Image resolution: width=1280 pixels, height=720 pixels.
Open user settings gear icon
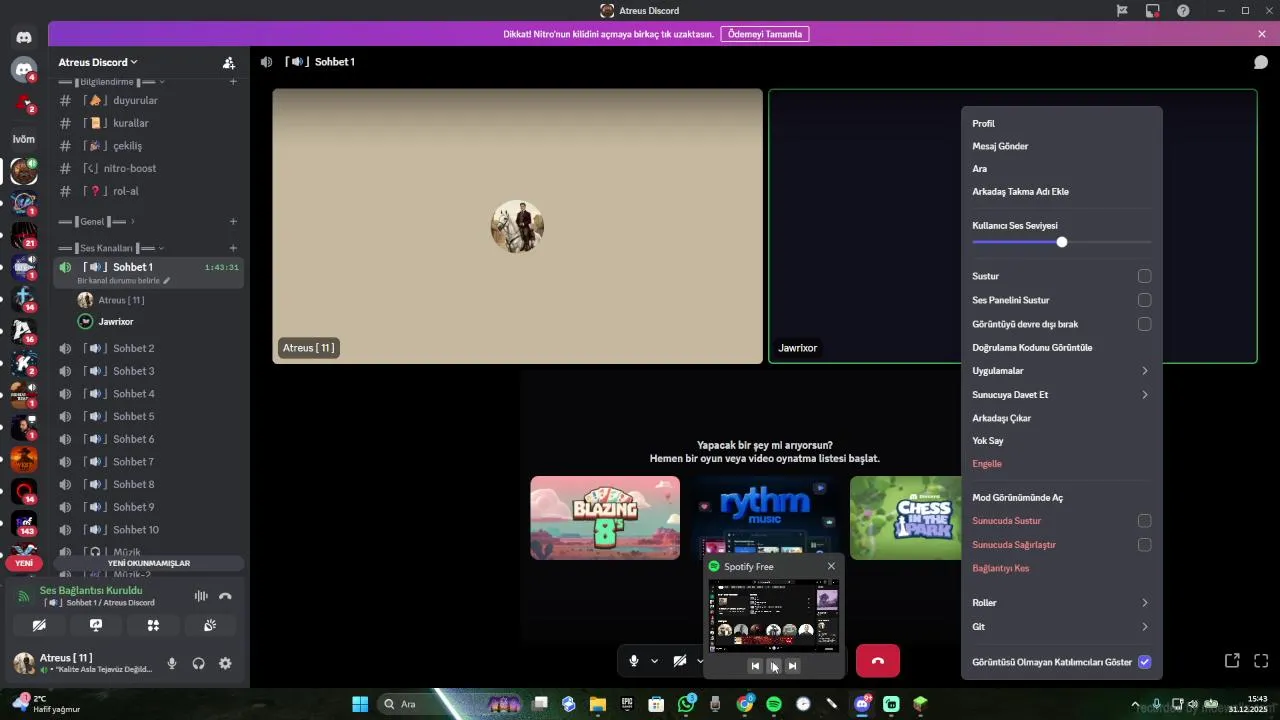point(225,663)
